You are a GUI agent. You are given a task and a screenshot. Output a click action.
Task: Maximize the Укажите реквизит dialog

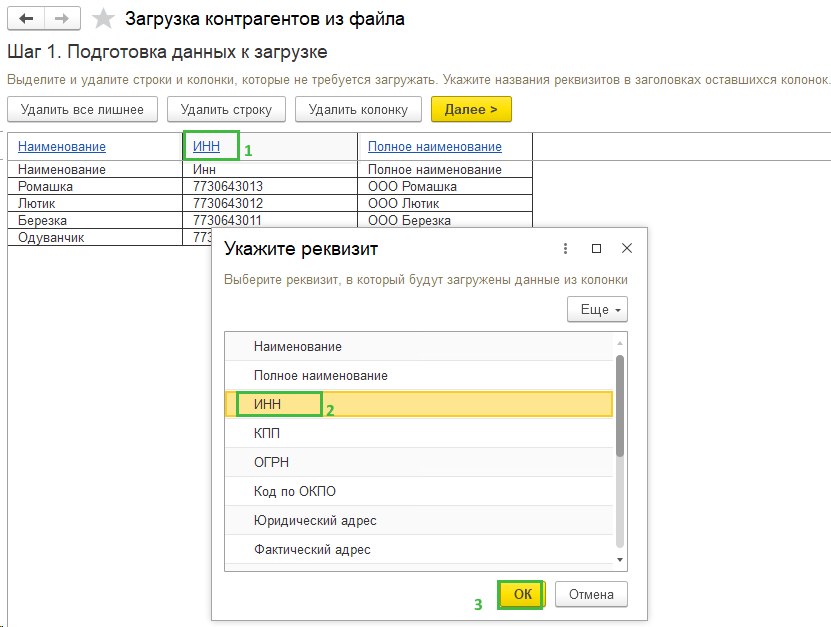pos(596,248)
